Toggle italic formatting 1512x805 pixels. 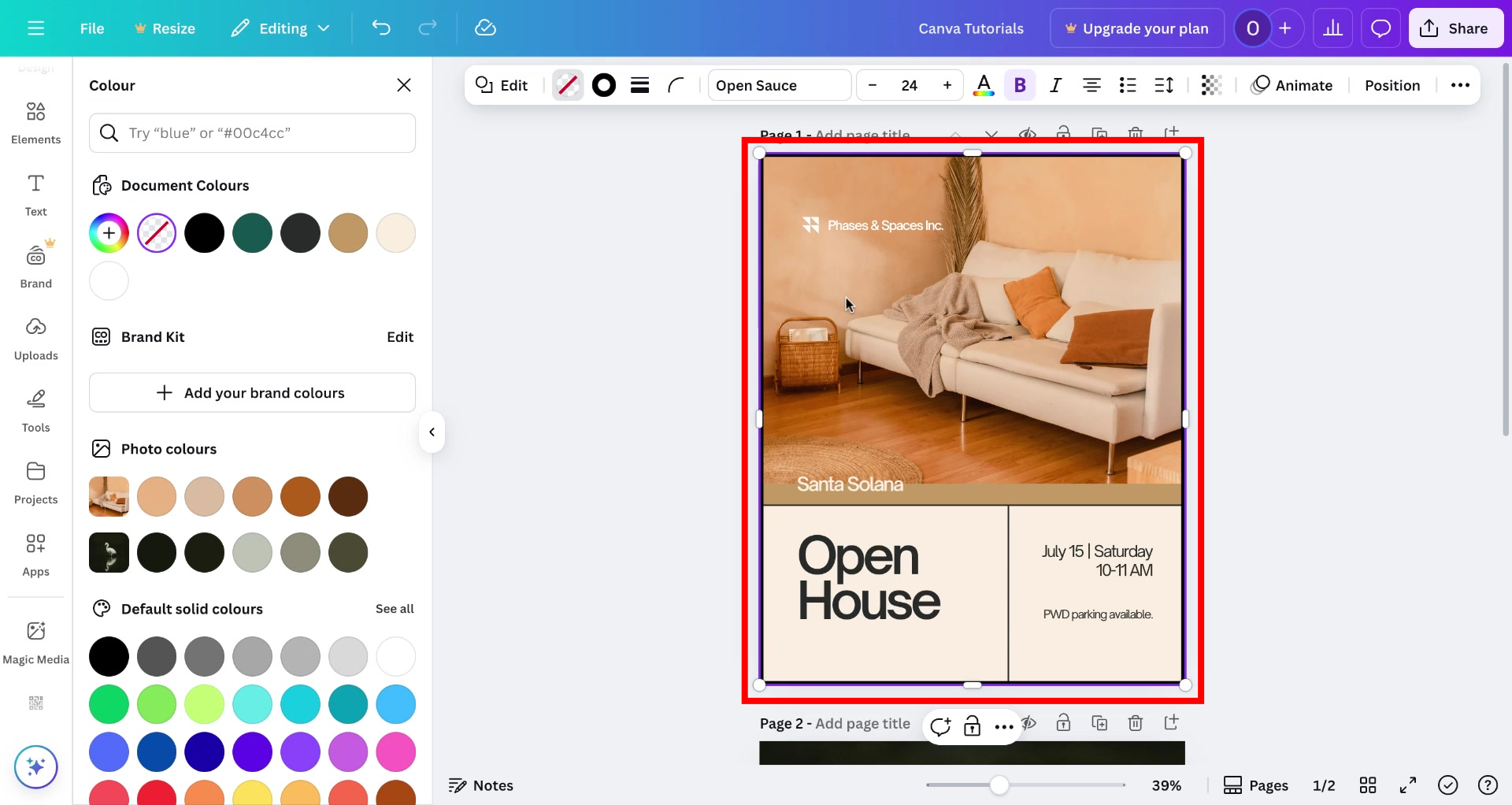click(1055, 85)
